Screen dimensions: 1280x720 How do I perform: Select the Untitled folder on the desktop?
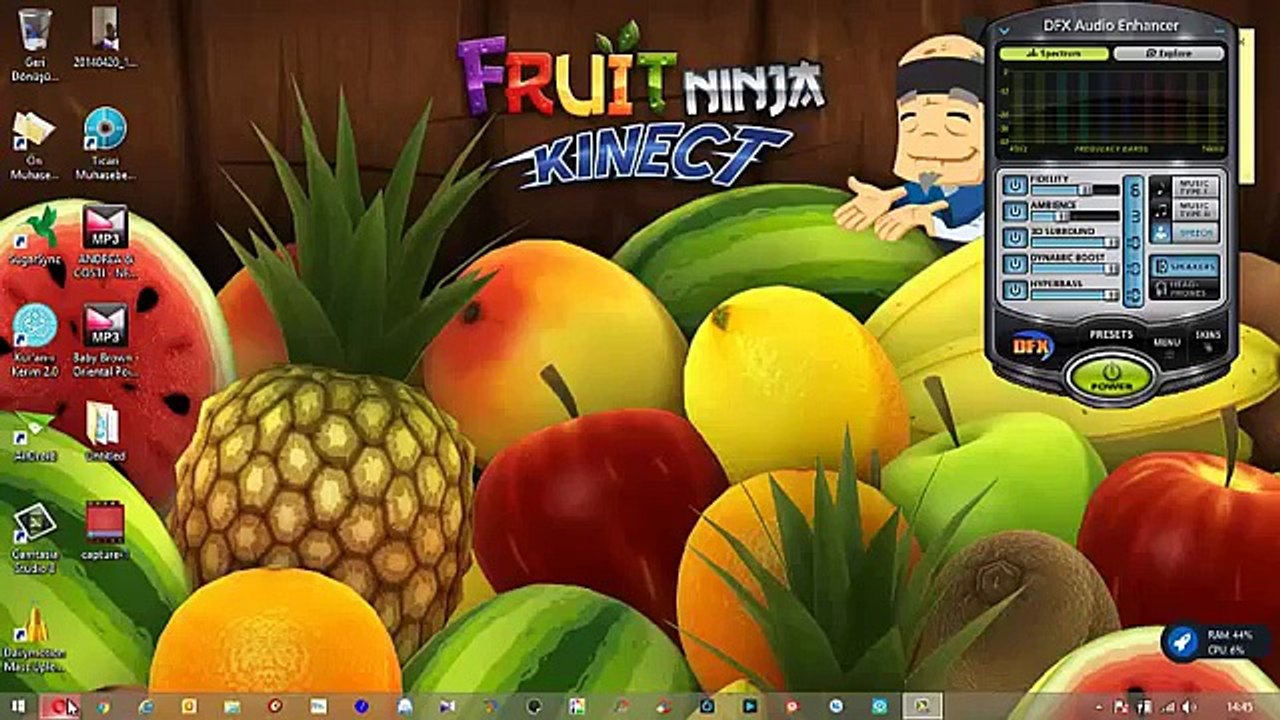[104, 432]
